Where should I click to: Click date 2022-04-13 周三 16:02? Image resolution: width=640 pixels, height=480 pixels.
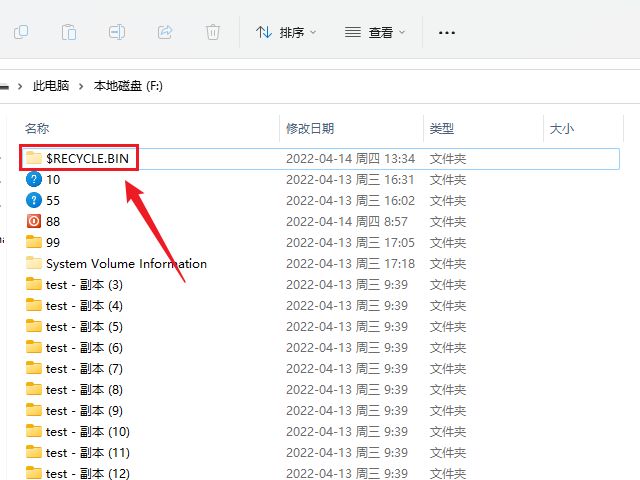[x=351, y=200]
